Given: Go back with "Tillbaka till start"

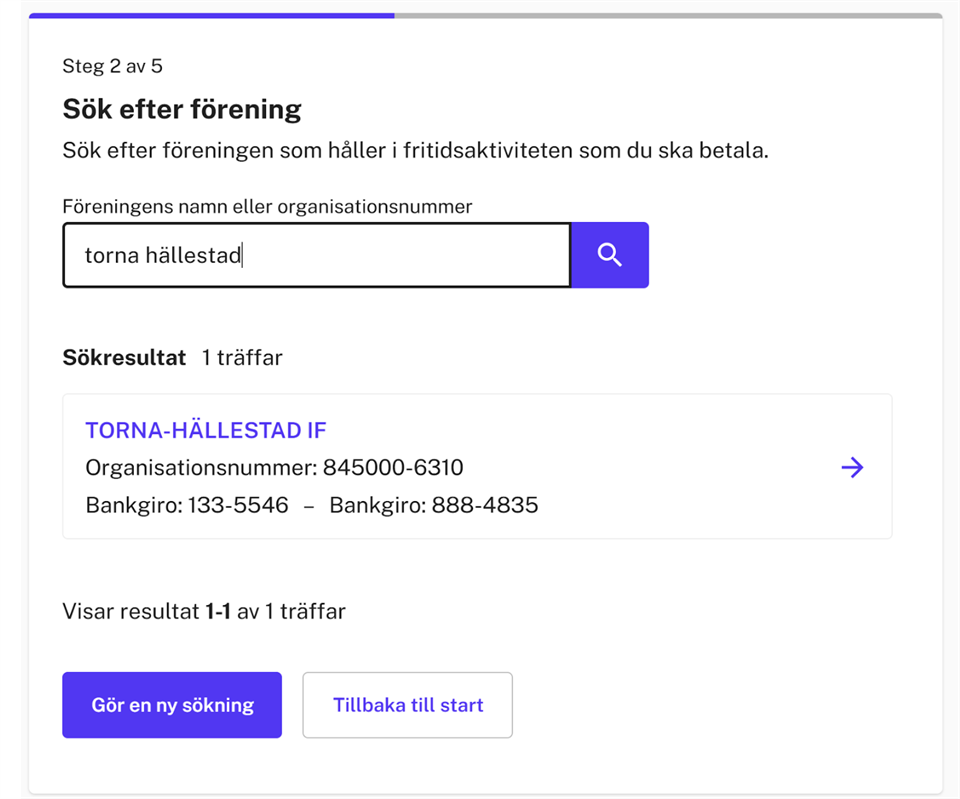Looking at the screenshot, I should point(407,705).
